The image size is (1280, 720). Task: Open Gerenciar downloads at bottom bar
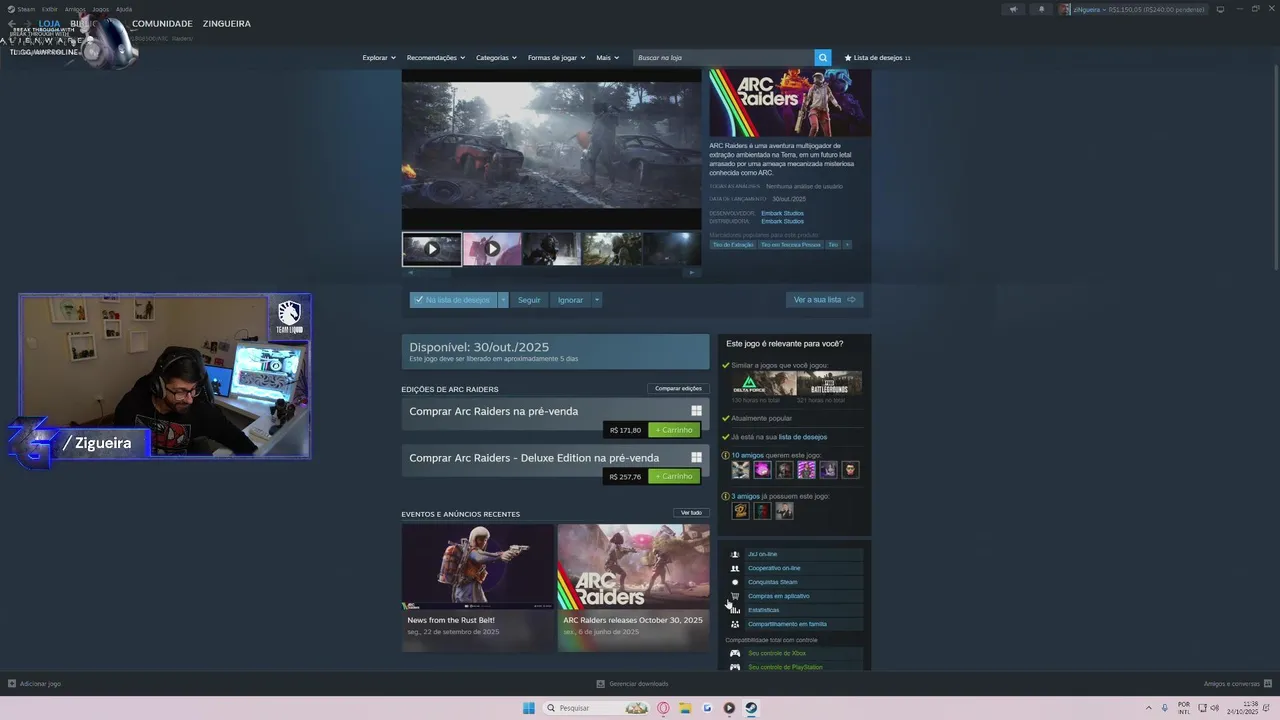632,684
